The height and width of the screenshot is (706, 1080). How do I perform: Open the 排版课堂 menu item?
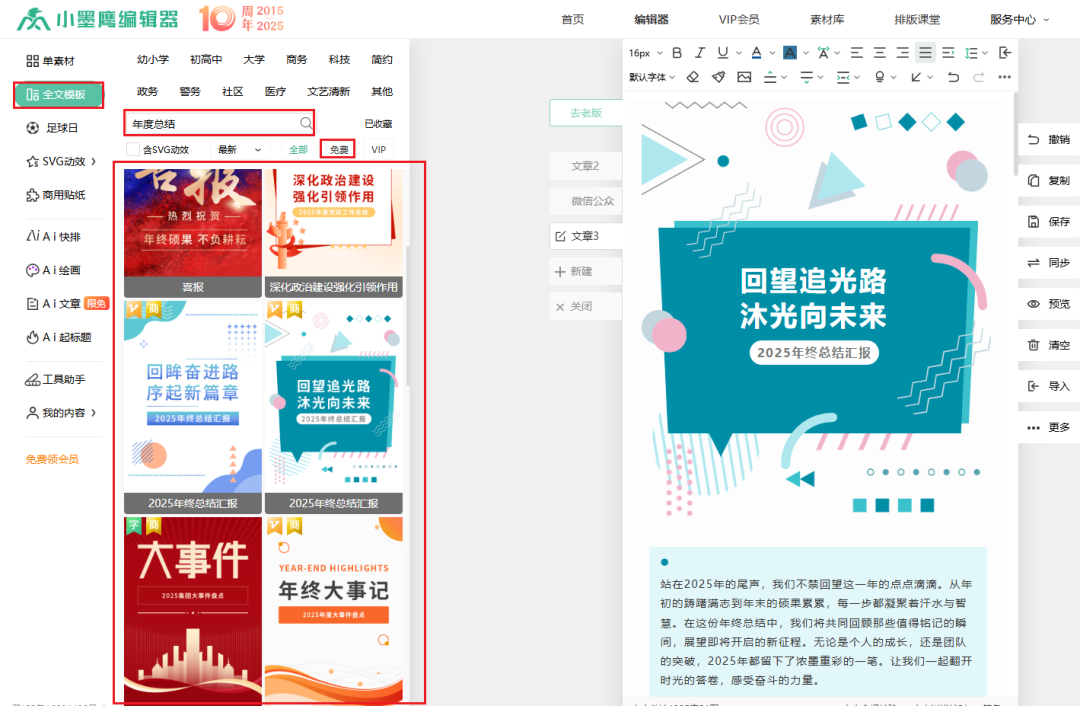(917, 19)
